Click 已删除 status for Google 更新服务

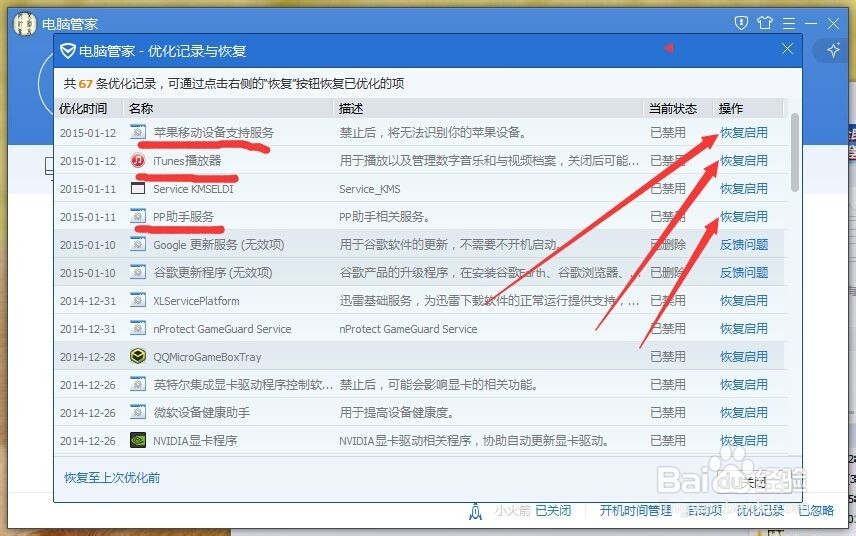[668, 245]
